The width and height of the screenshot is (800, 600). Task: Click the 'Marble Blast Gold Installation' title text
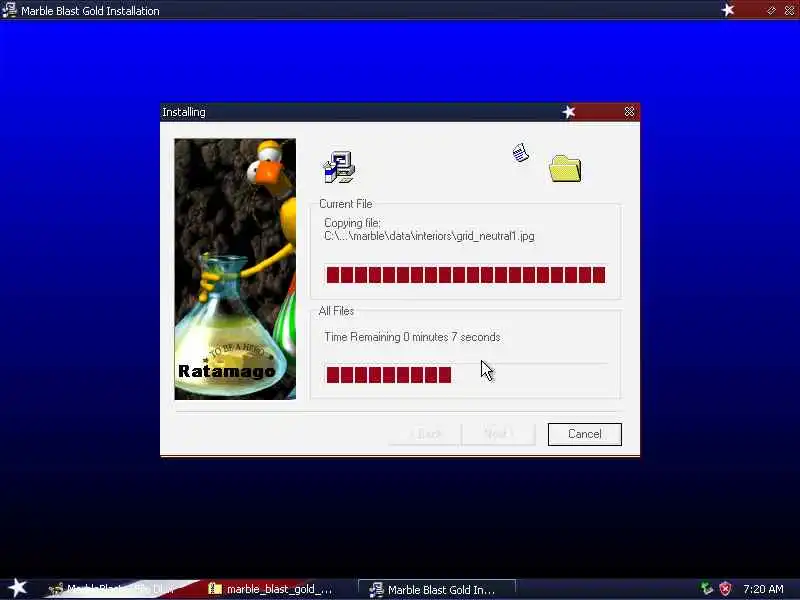point(90,11)
